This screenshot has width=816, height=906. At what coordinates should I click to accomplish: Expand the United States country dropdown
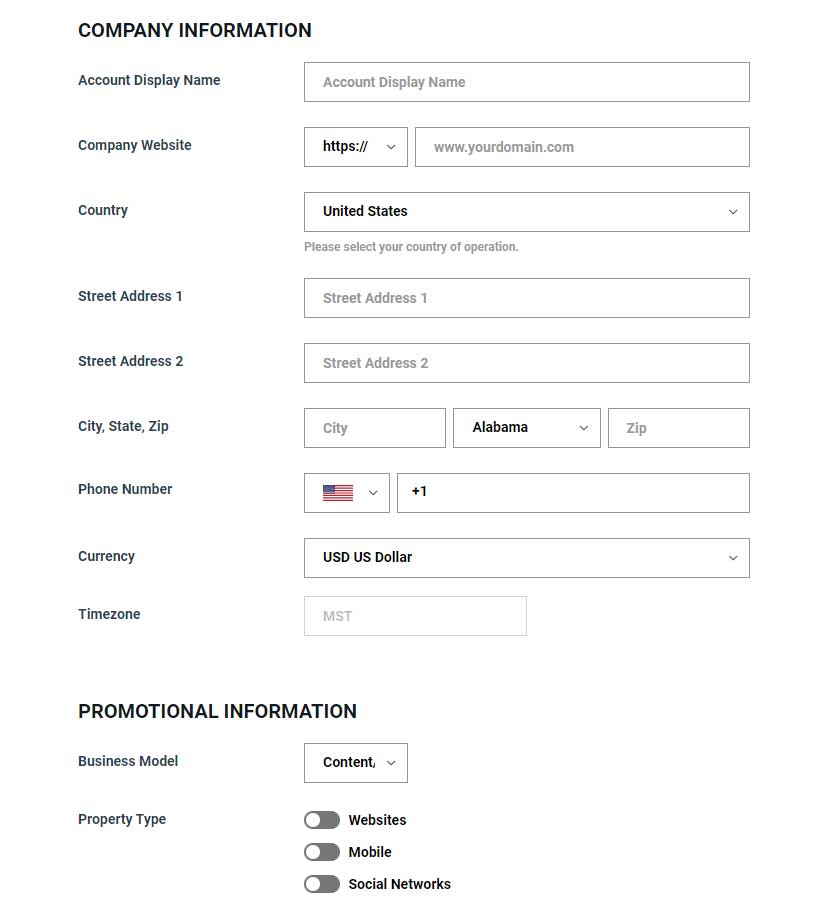click(x=527, y=212)
